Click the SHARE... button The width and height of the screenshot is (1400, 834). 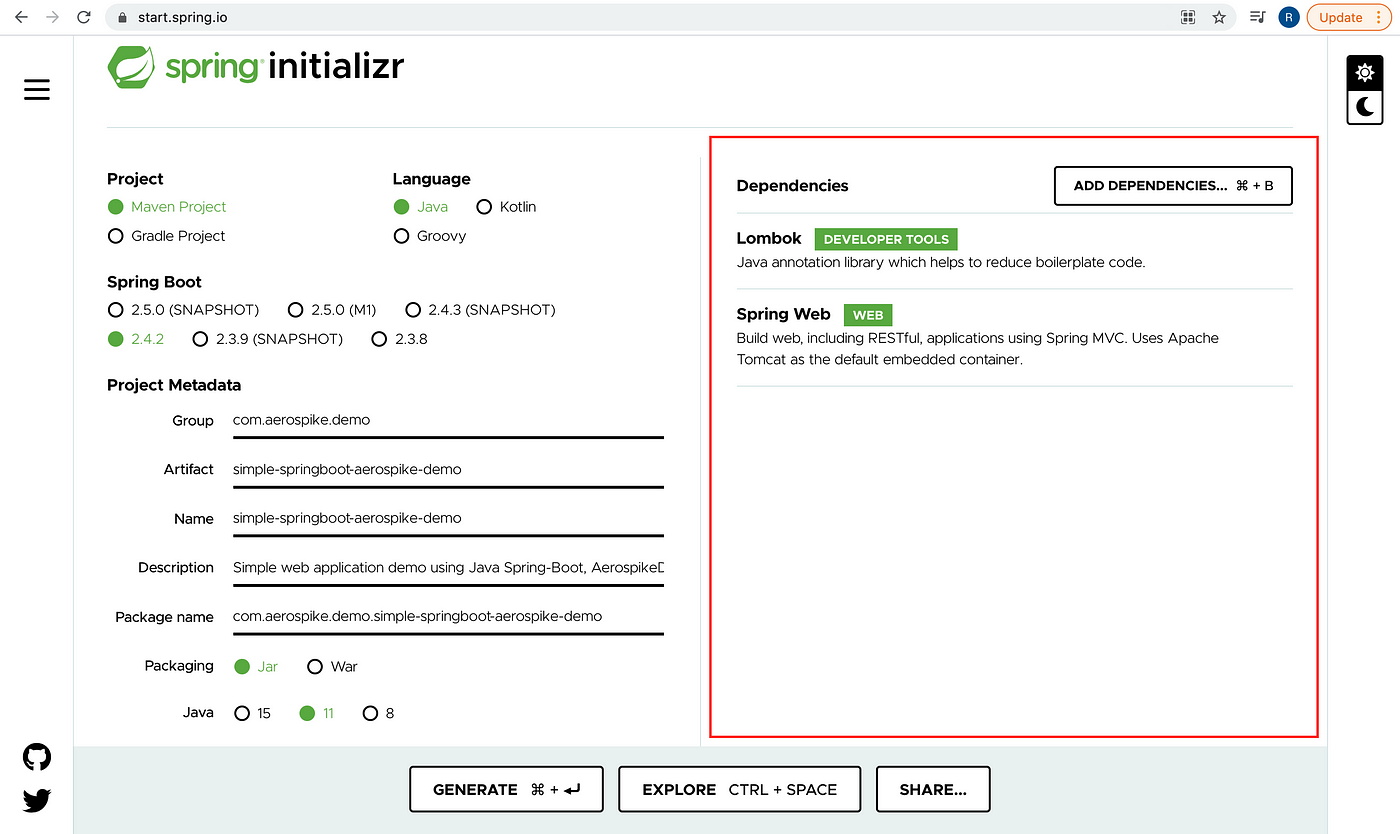coord(933,789)
